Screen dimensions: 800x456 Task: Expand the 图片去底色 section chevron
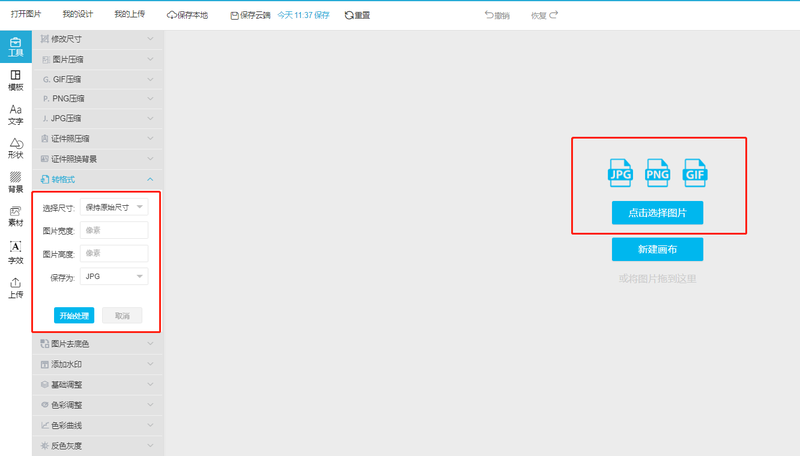(150, 344)
